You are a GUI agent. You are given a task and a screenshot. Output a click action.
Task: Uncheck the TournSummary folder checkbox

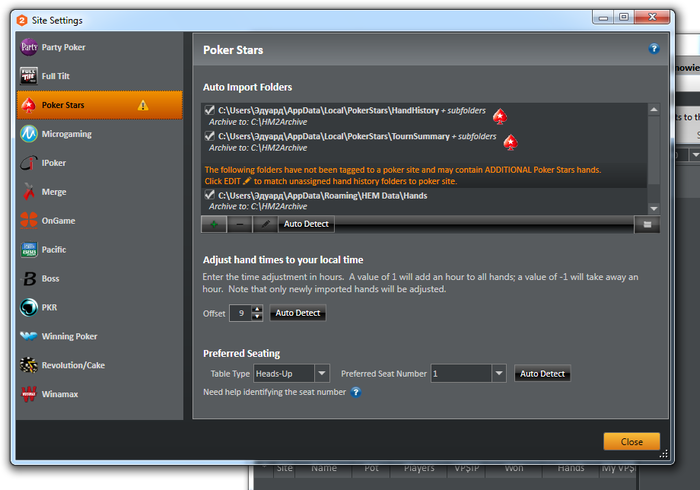click(209, 136)
